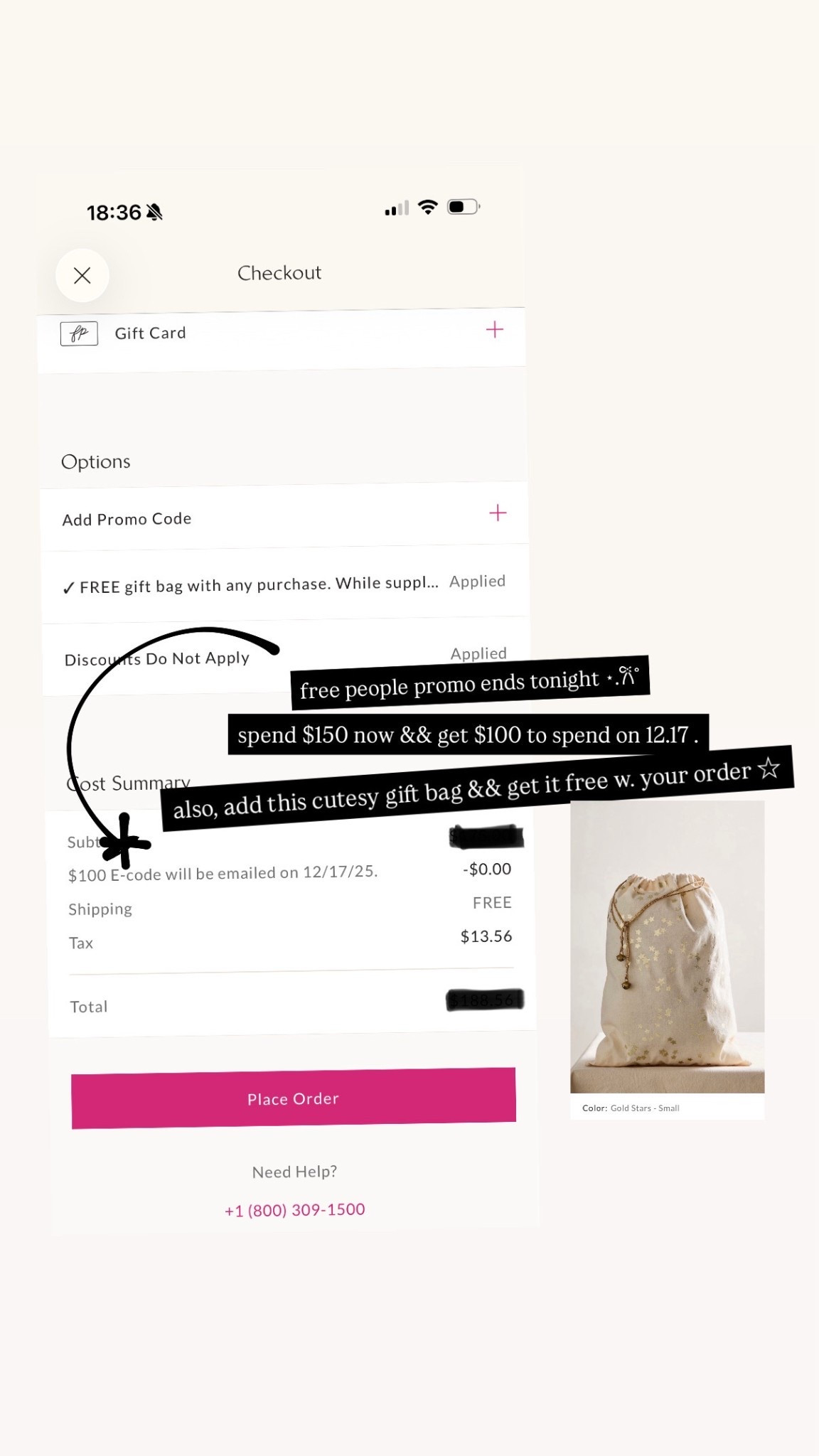Image resolution: width=819 pixels, height=1456 pixels.
Task: Tap the Checkout title header
Action: 279,273
